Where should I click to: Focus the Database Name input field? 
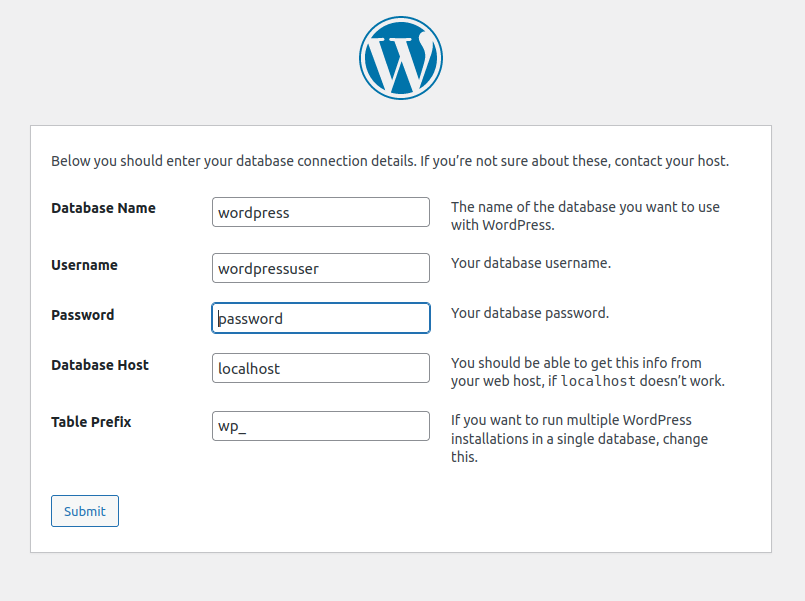tap(320, 212)
